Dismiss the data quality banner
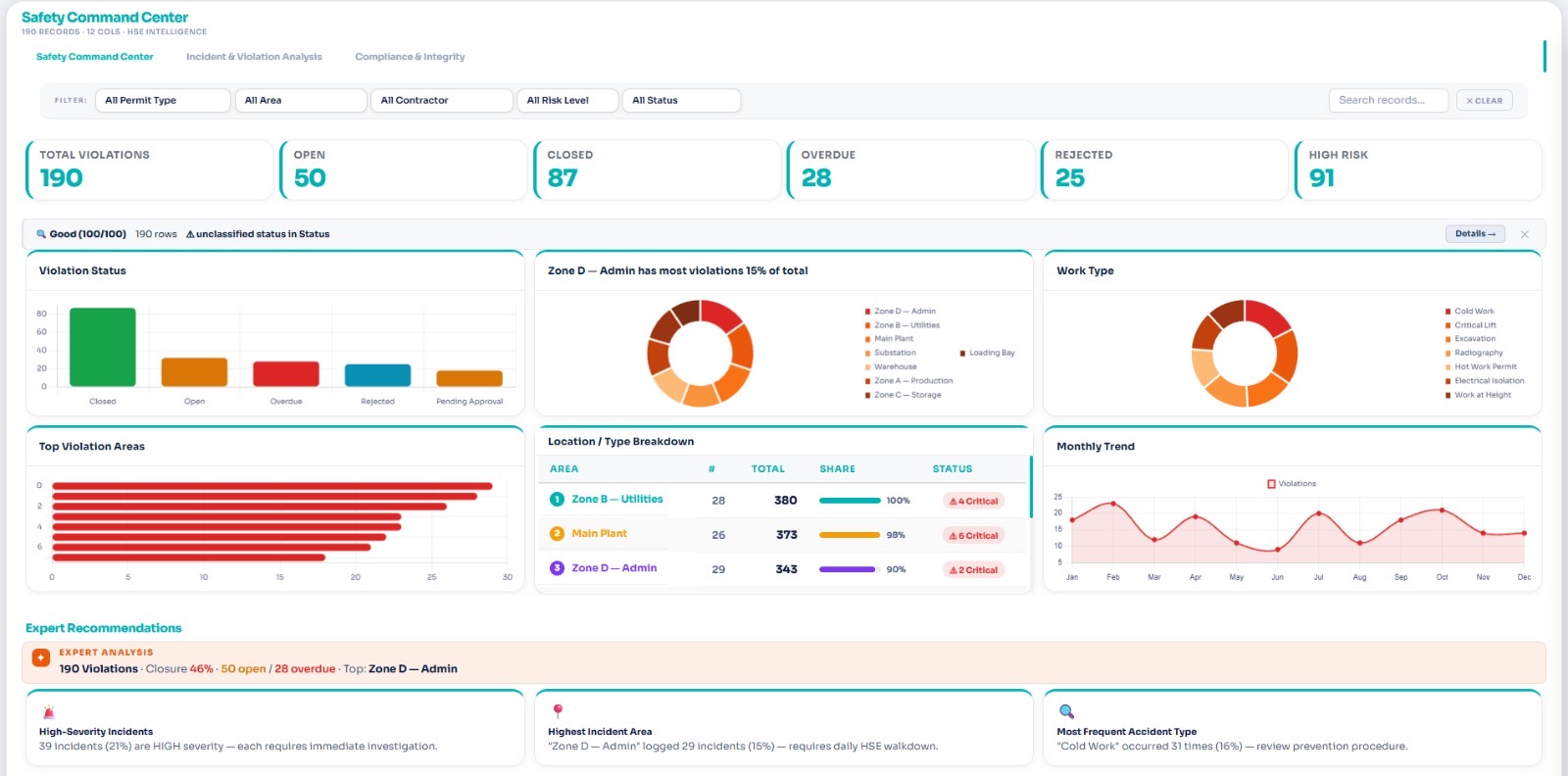Image resolution: width=1568 pixels, height=776 pixels. point(1525,234)
